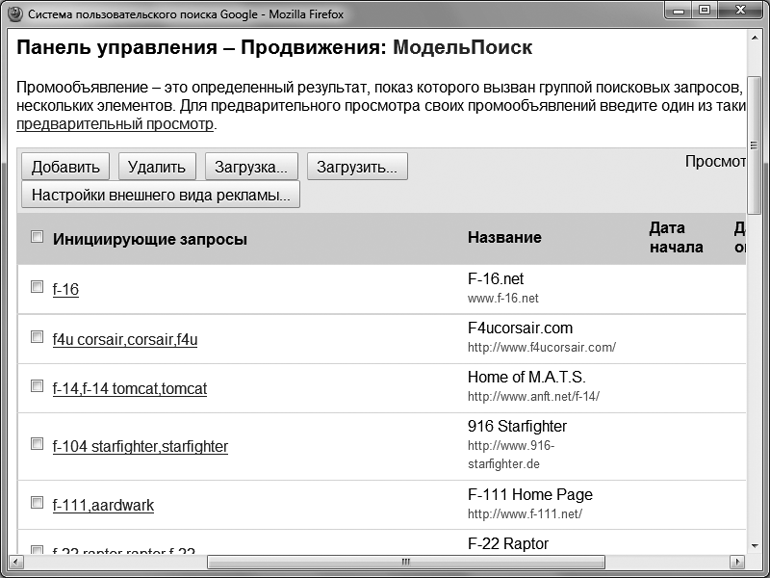Click the Загрузить... button
The height and width of the screenshot is (578, 770).
(357, 167)
